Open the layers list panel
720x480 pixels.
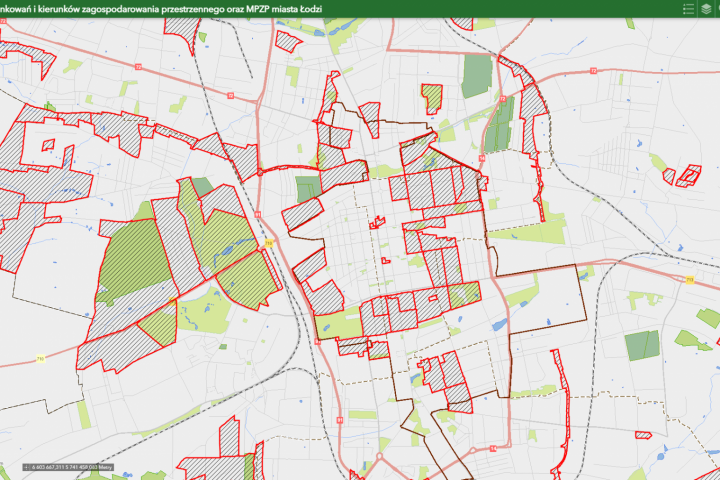[x=706, y=9]
